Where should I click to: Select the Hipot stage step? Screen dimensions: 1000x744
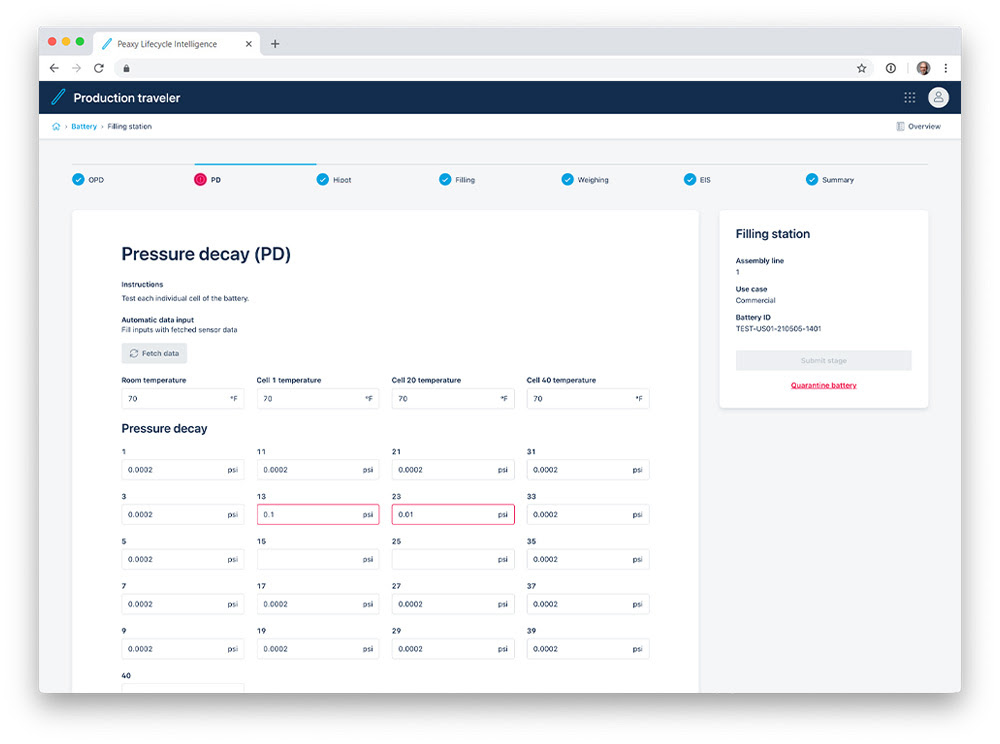(335, 180)
